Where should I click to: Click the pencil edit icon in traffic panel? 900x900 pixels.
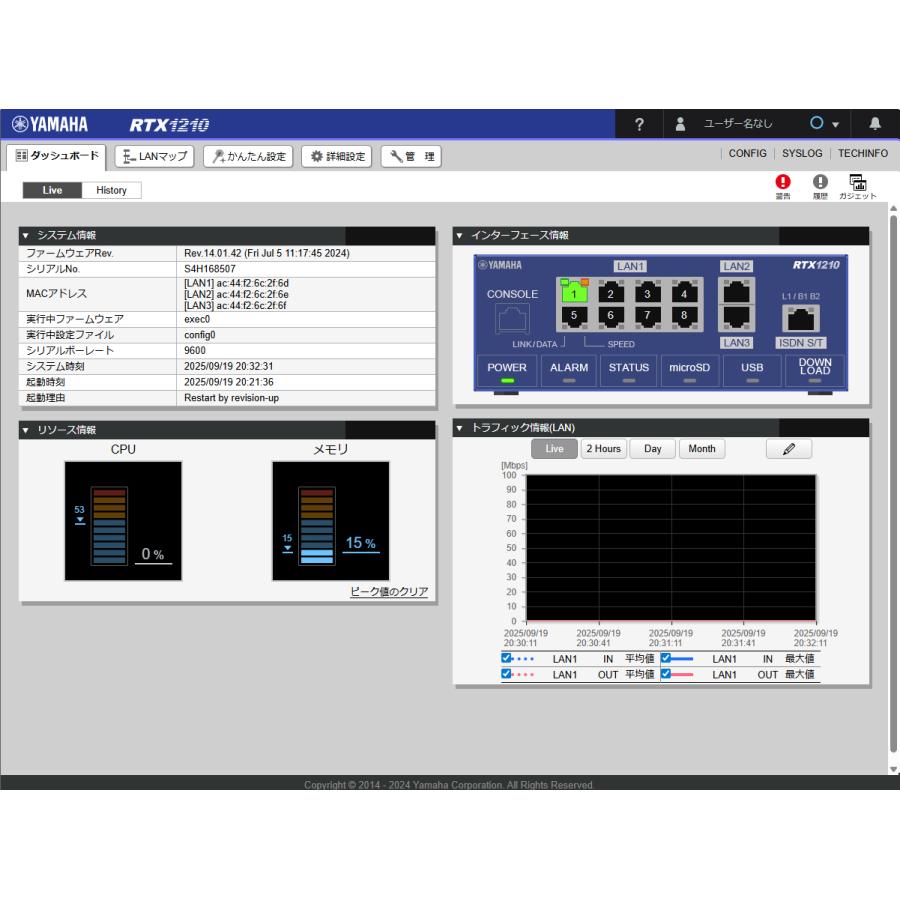[x=789, y=449]
